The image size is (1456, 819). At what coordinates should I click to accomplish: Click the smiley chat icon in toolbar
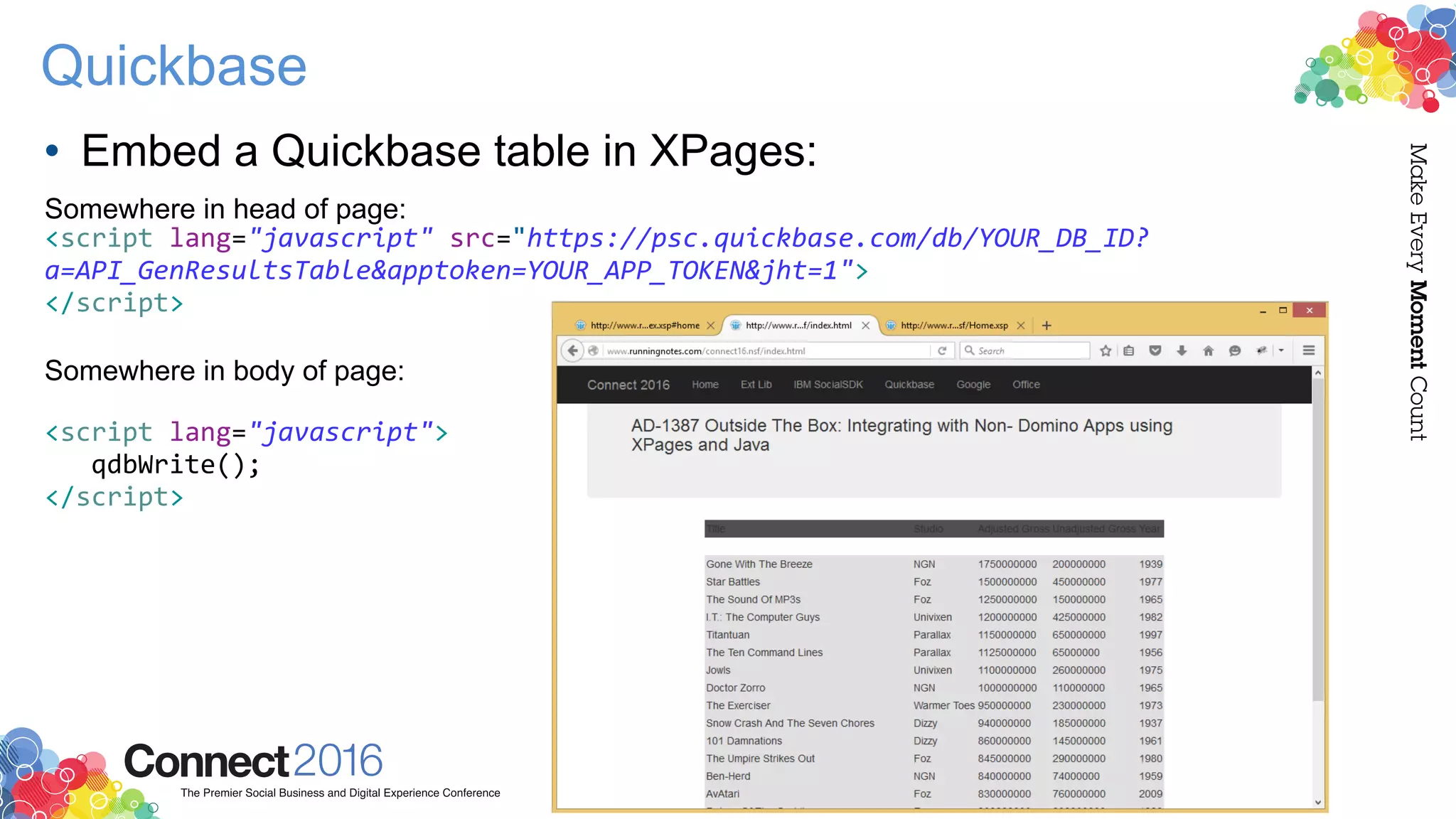point(1235,350)
